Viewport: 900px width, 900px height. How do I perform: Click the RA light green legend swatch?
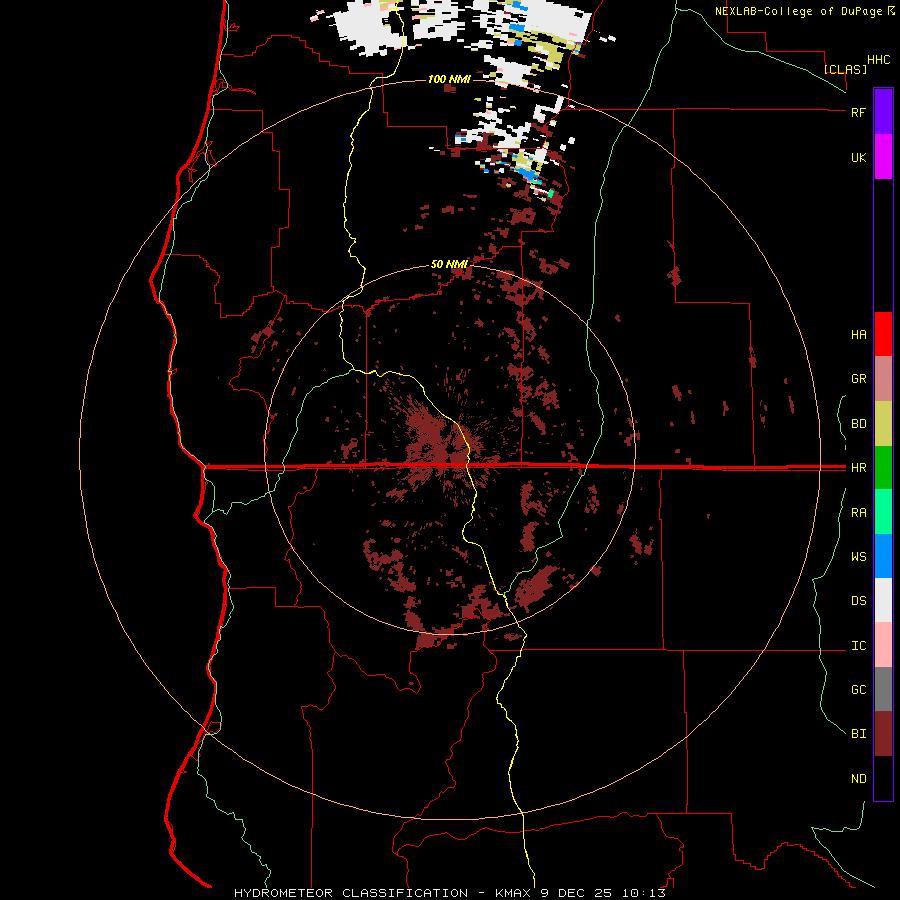883,512
